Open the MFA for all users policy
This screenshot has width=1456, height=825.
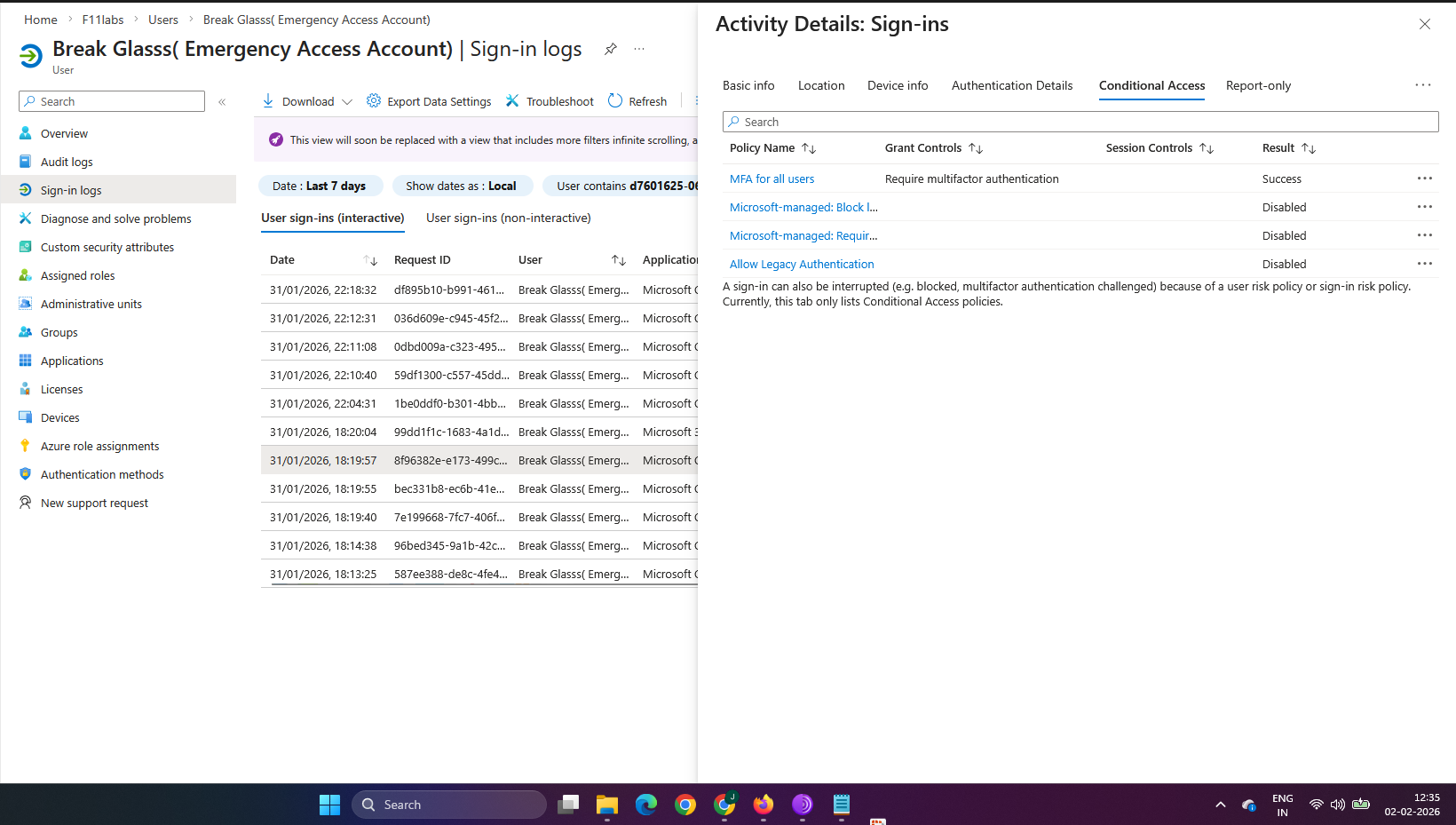tap(772, 178)
